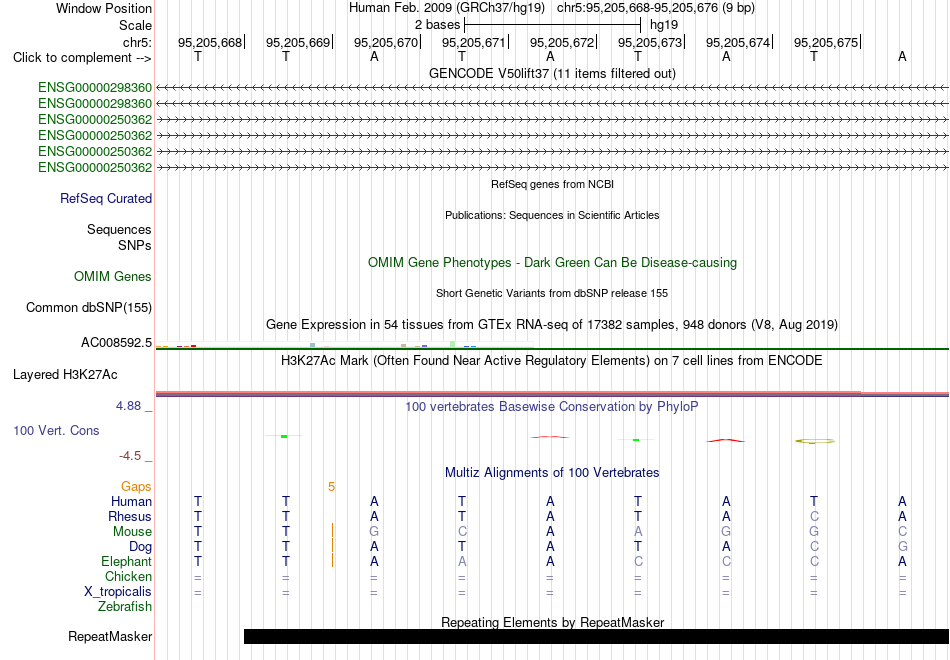Click the '2 bases' scale bar
The width and height of the screenshot is (950, 660).
(552, 25)
